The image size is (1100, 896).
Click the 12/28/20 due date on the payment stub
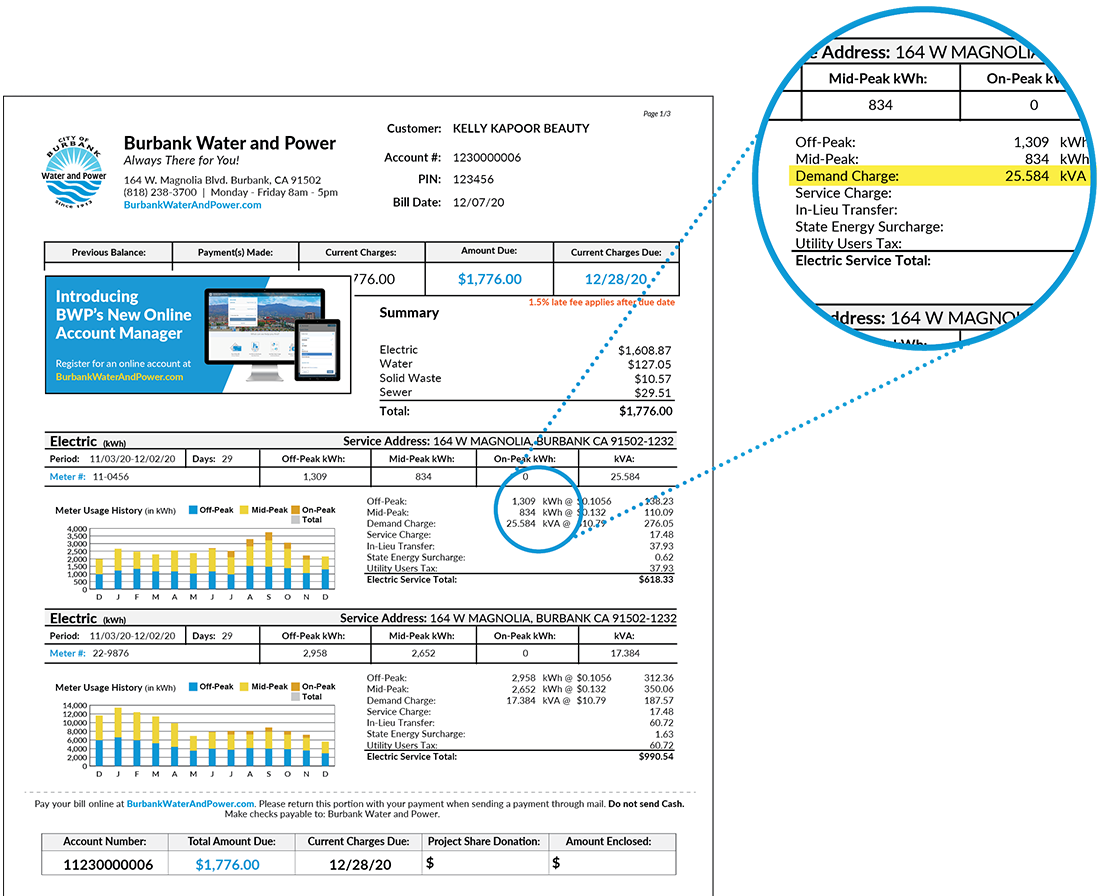click(x=360, y=864)
